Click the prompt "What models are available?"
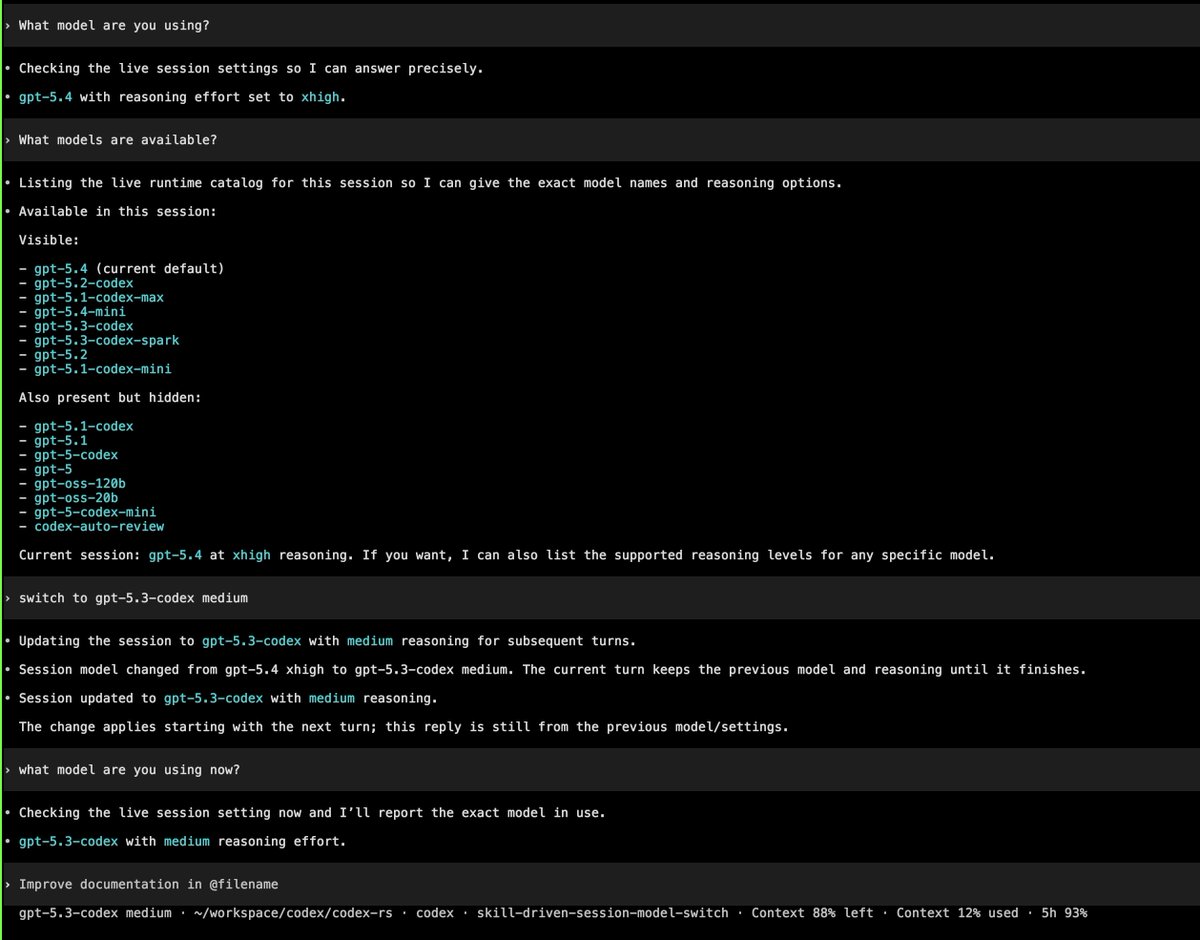 (118, 140)
